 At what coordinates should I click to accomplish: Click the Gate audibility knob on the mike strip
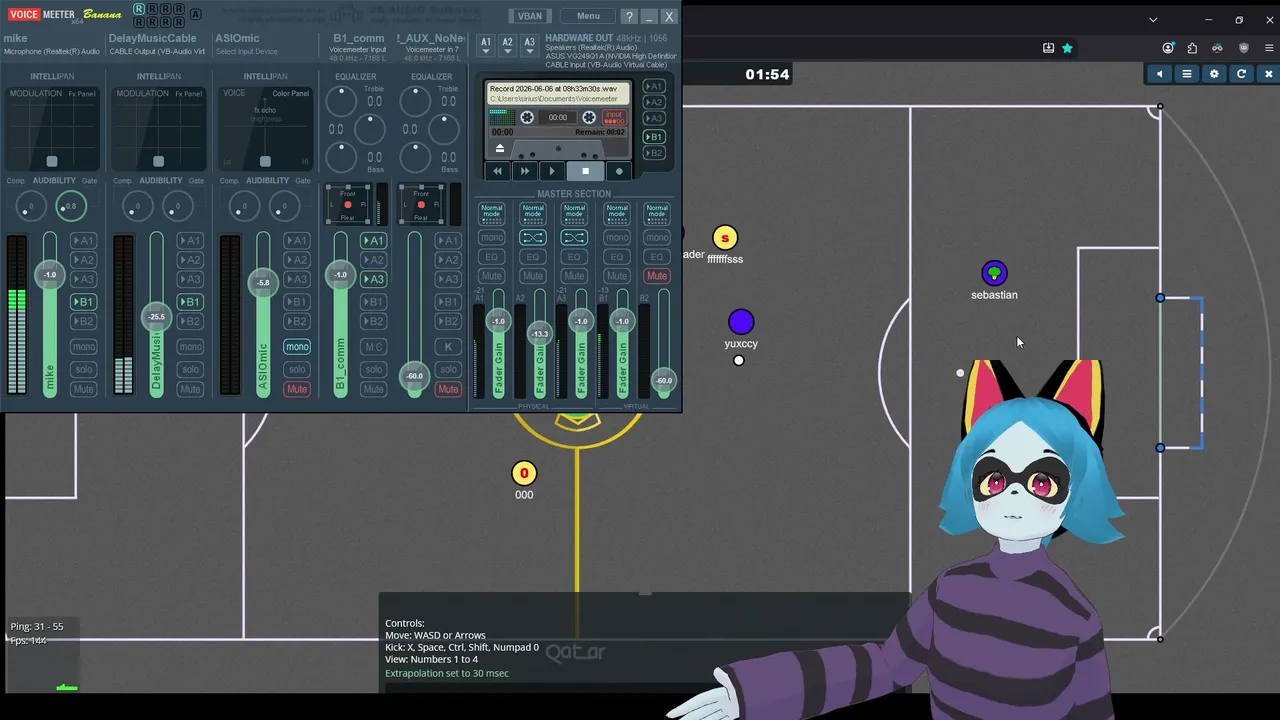(70, 206)
